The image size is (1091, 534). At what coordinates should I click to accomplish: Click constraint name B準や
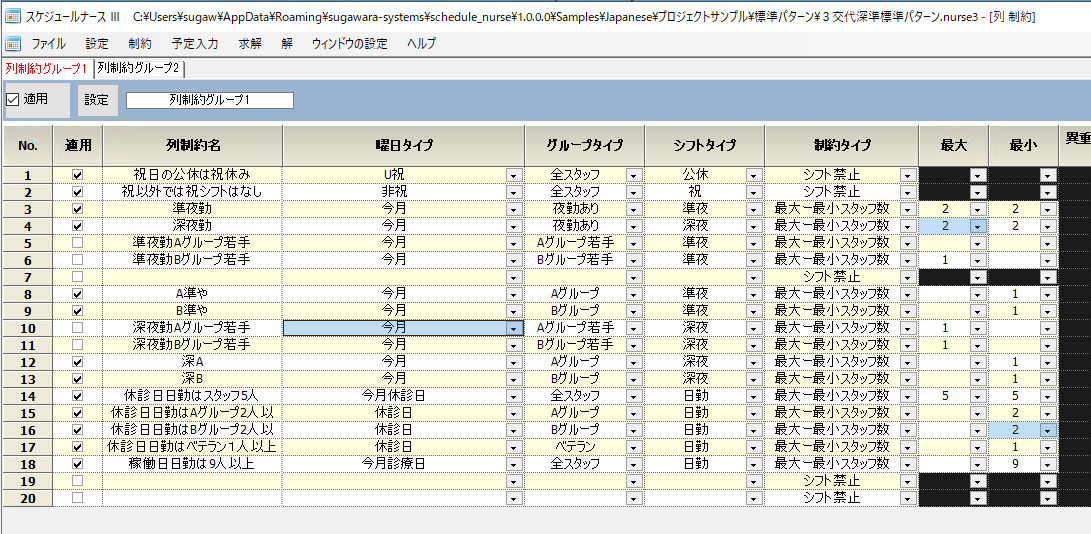click(193, 311)
